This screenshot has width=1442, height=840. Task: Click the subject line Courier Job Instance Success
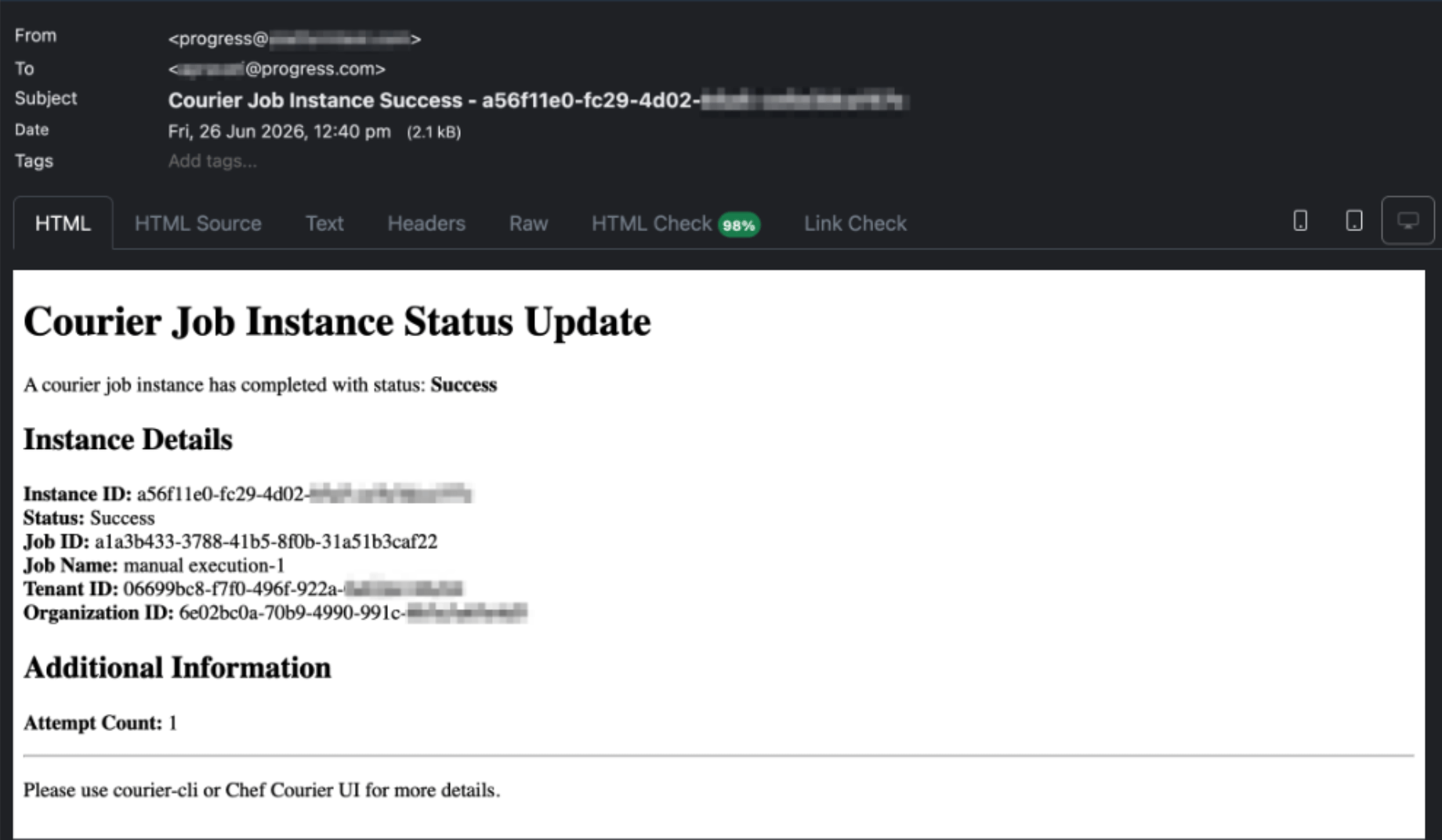(538, 100)
